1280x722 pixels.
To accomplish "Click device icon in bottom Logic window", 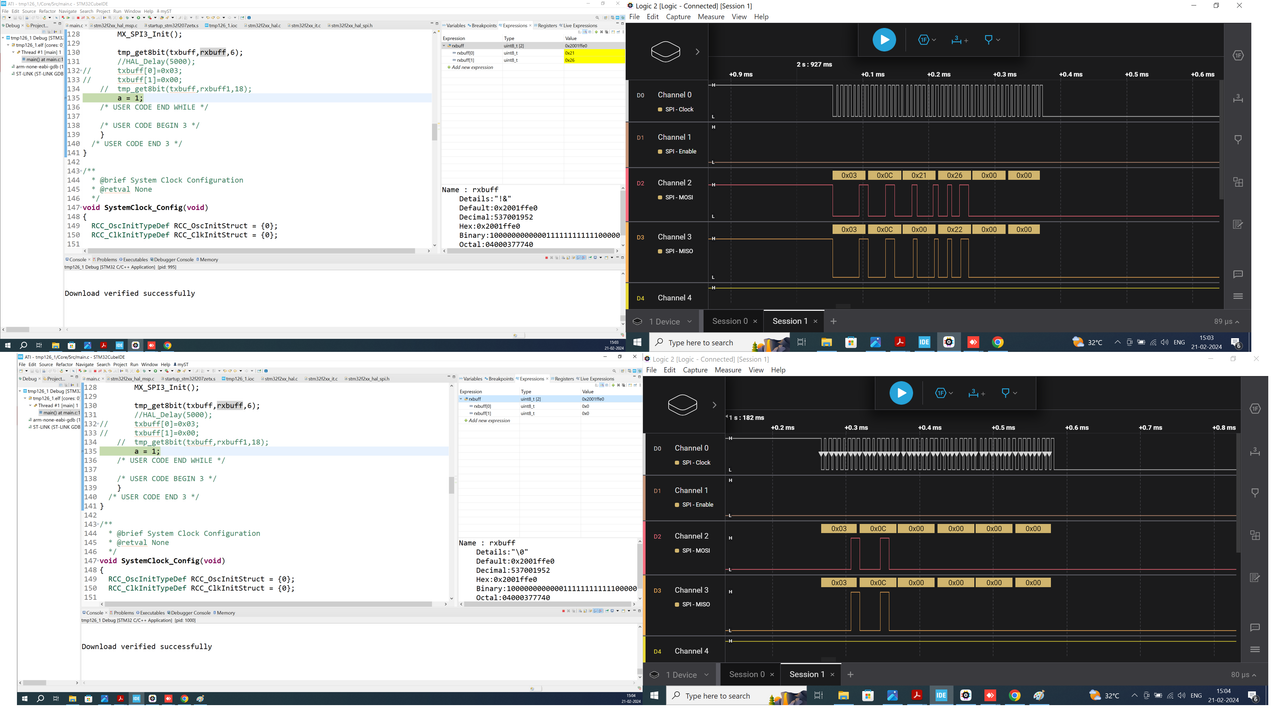I will [x=683, y=405].
